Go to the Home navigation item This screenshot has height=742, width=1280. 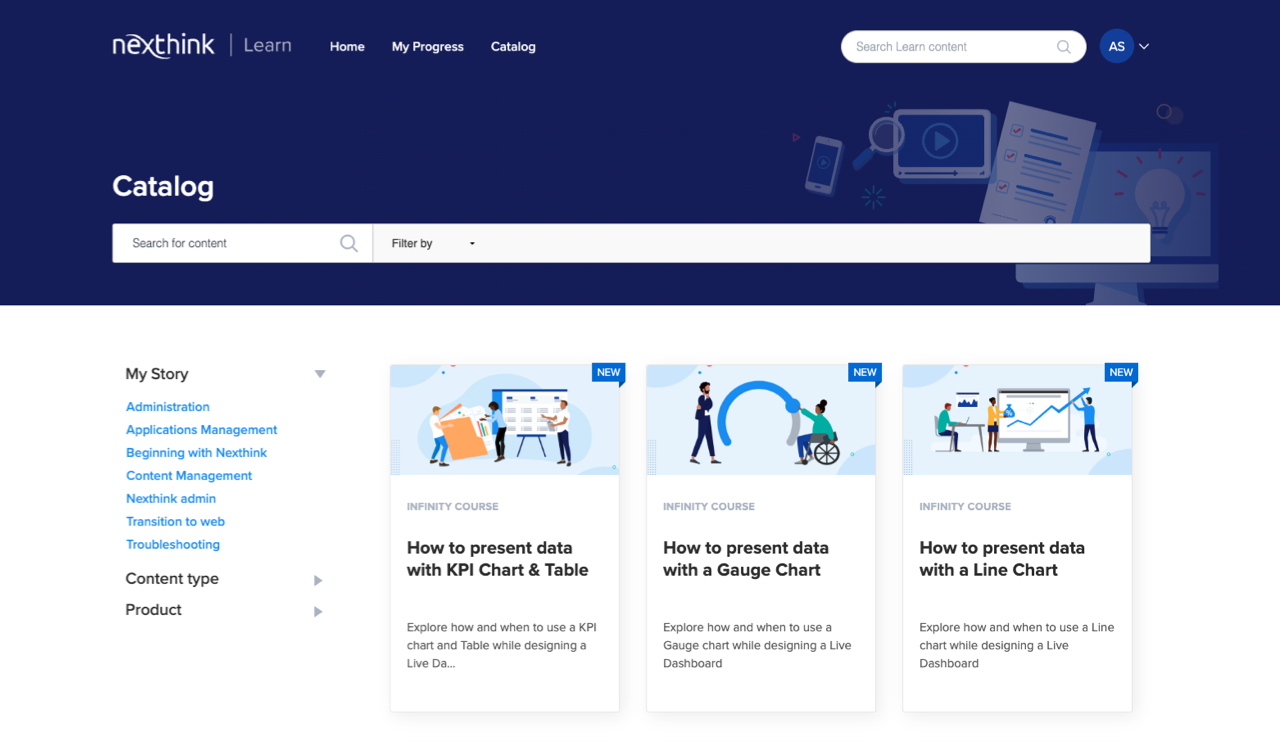(x=347, y=46)
